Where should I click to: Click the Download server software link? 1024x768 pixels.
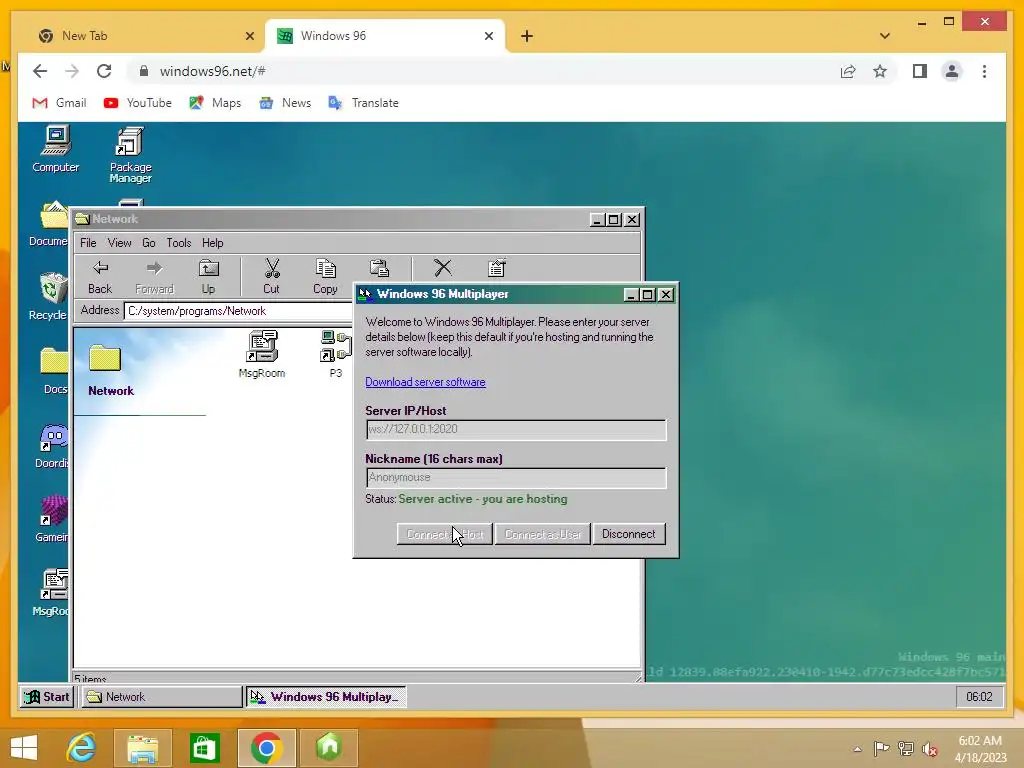425,382
